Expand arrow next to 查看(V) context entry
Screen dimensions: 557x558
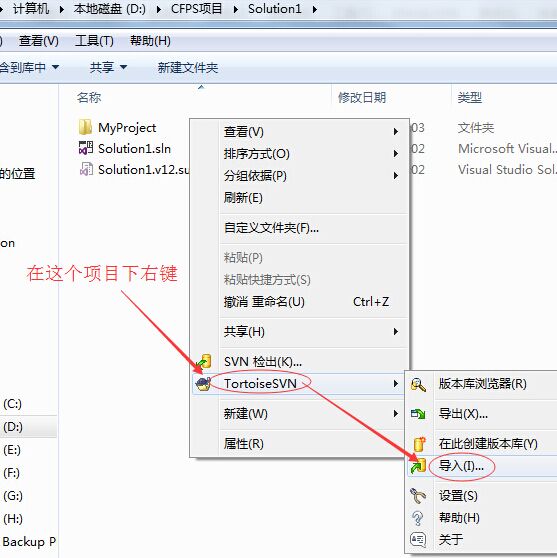[396, 132]
